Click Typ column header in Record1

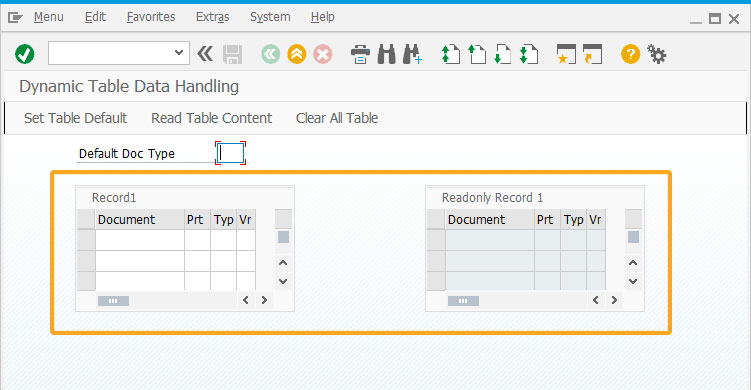(223, 219)
